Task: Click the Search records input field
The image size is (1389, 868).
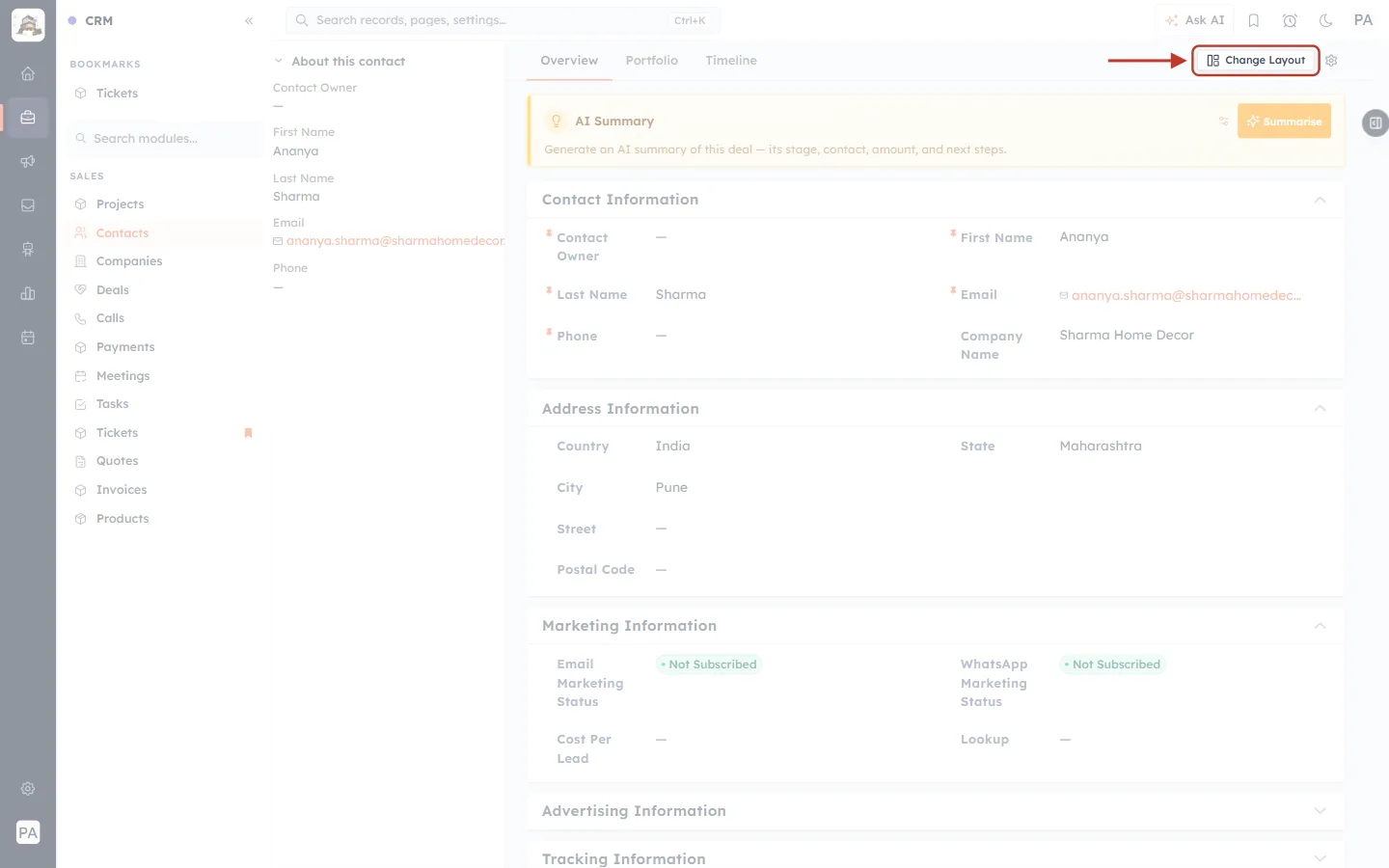Action: pos(503,20)
